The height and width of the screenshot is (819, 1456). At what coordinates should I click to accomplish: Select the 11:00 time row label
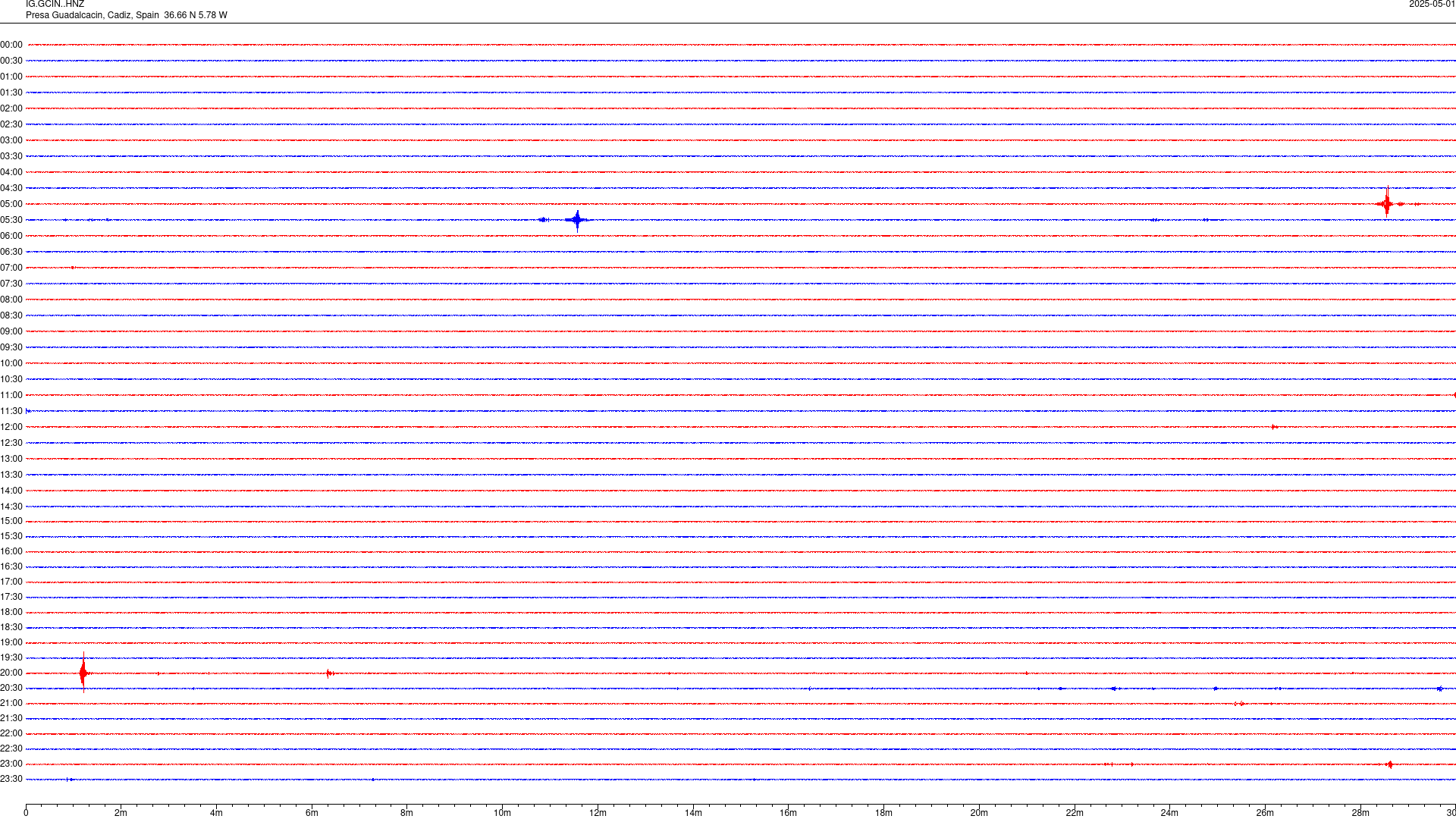[11, 395]
